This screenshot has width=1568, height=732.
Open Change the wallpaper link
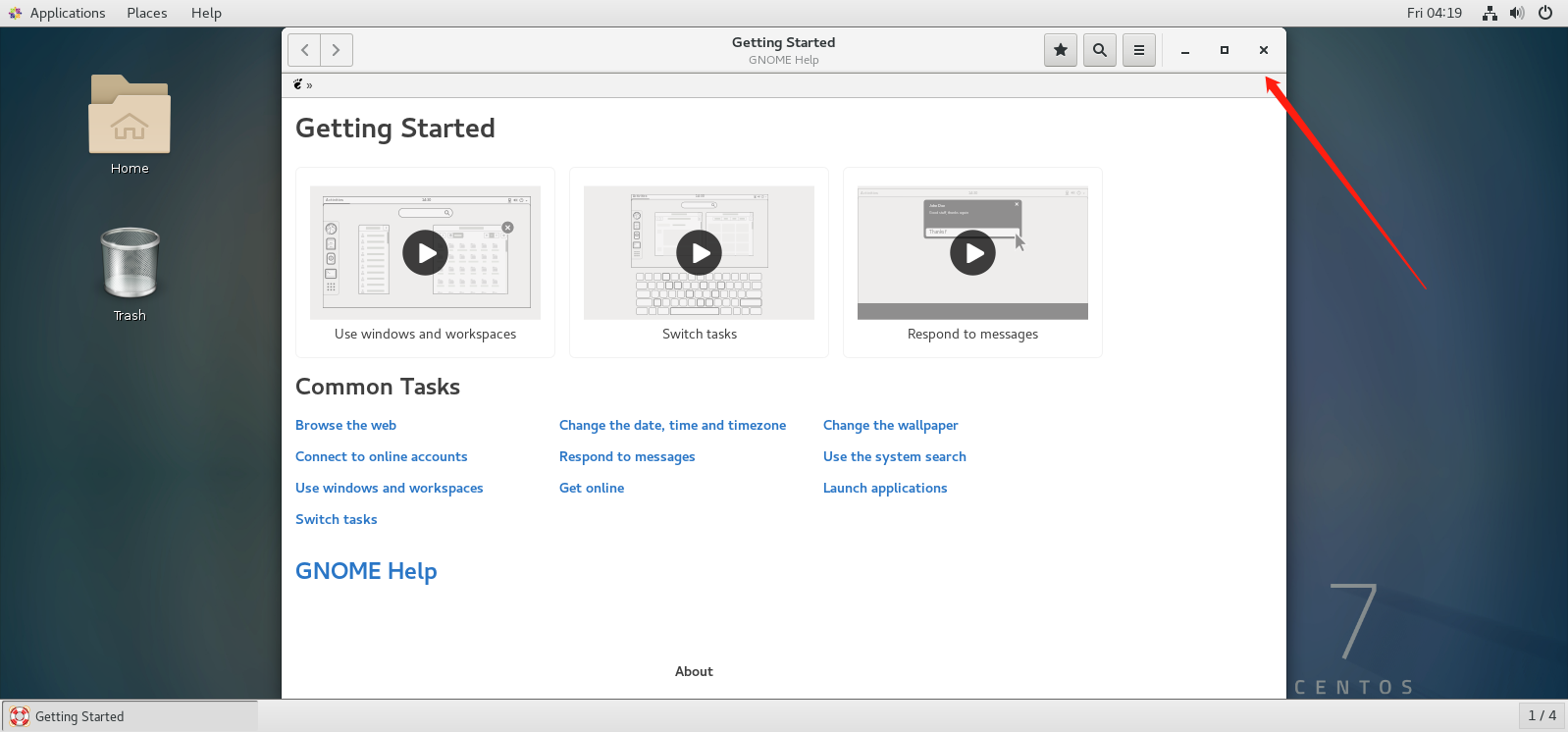890,425
